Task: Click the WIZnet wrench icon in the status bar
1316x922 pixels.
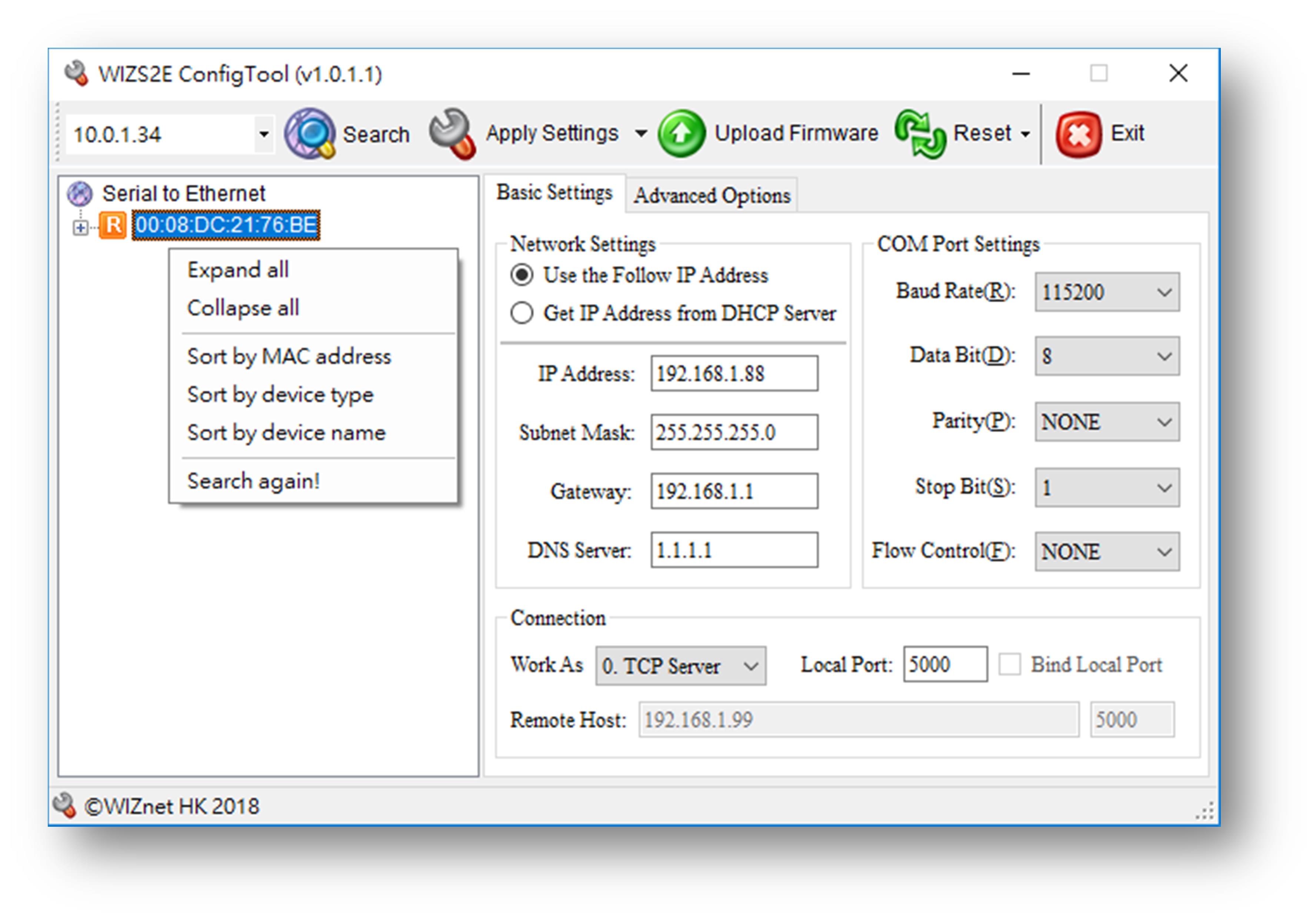Action: pyautogui.click(x=64, y=806)
